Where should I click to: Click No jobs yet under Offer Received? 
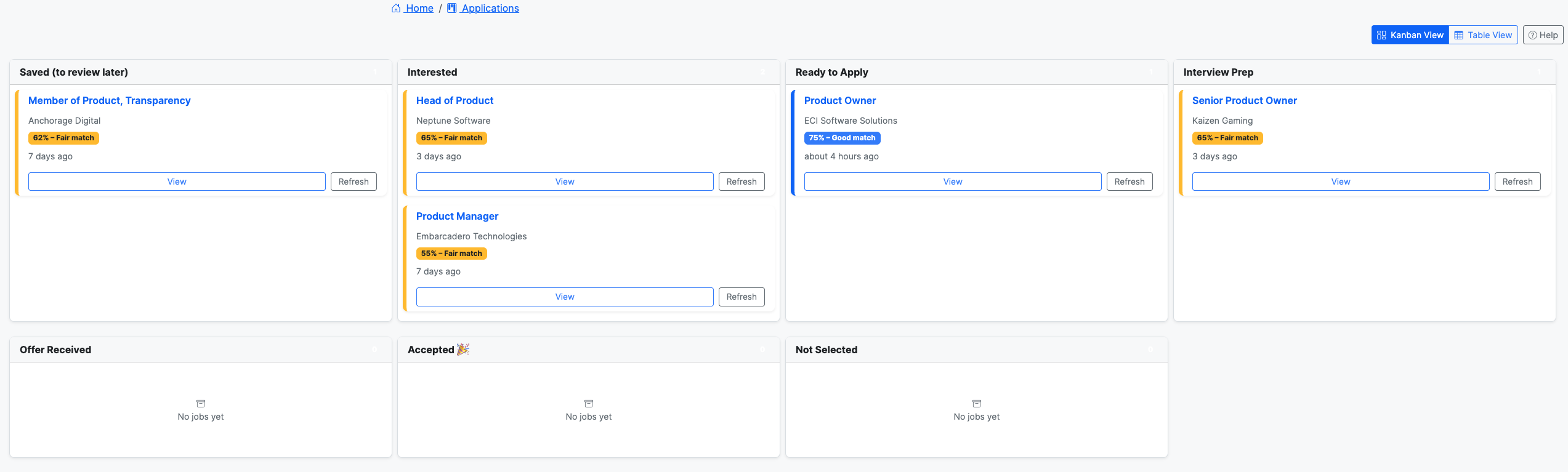click(201, 417)
